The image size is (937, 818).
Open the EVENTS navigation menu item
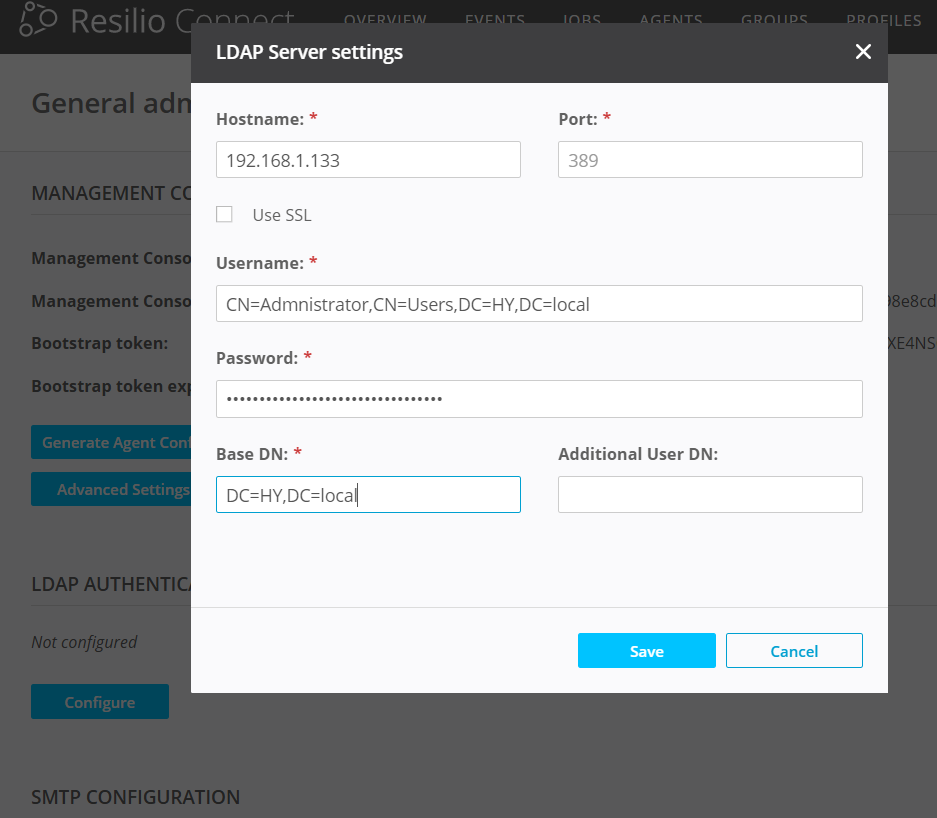click(x=494, y=20)
